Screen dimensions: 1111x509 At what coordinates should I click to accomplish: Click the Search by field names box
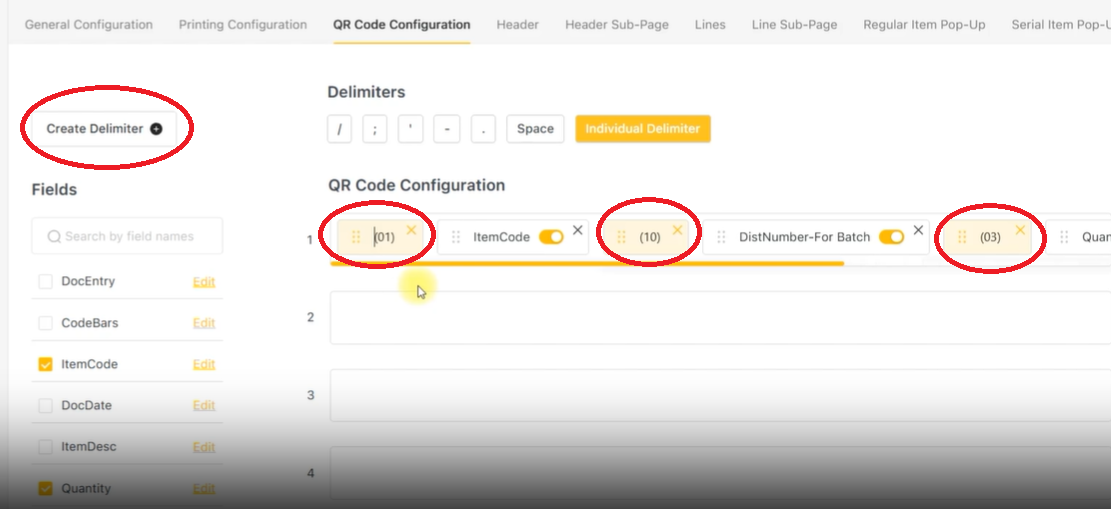pyautogui.click(x=128, y=237)
